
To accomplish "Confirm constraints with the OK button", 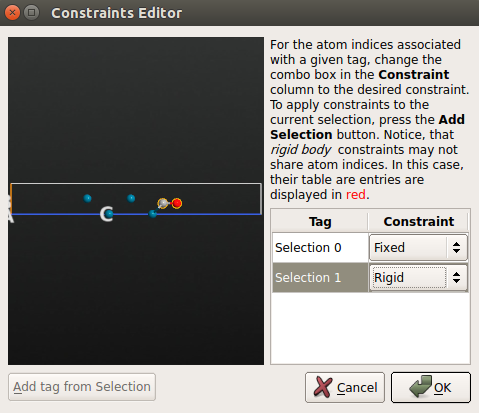I will 431,387.
